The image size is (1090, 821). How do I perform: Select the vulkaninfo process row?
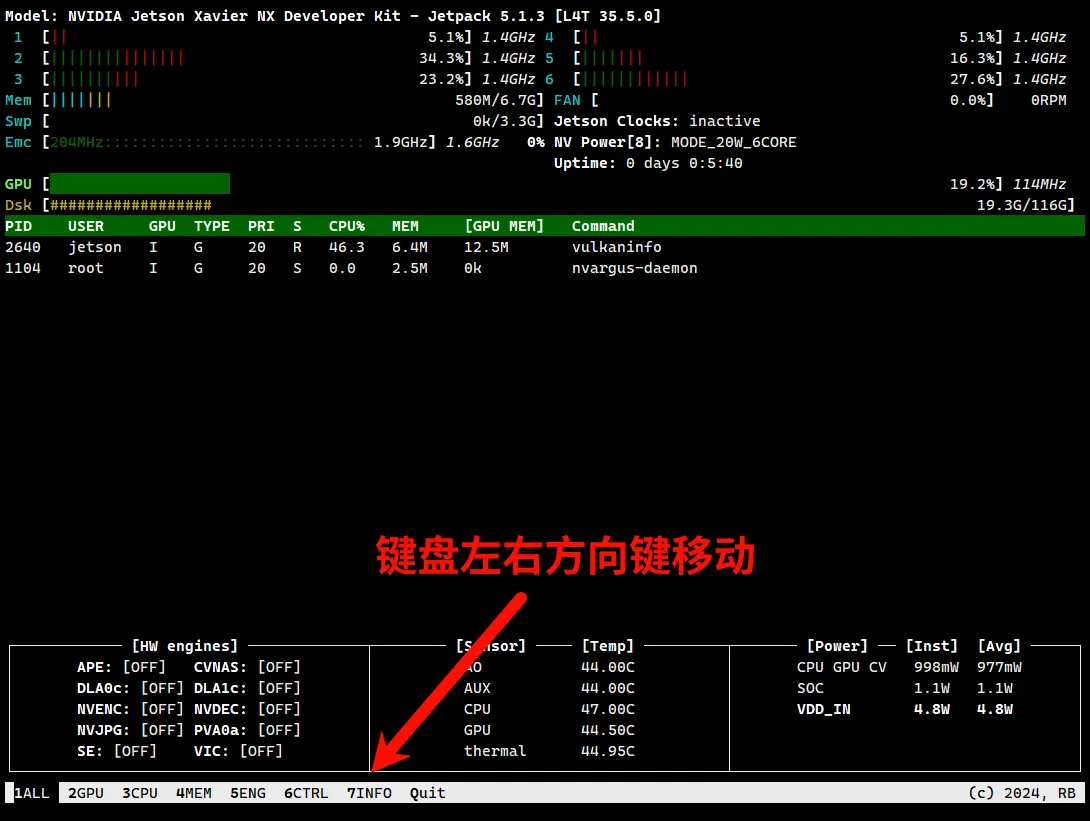(x=544, y=247)
